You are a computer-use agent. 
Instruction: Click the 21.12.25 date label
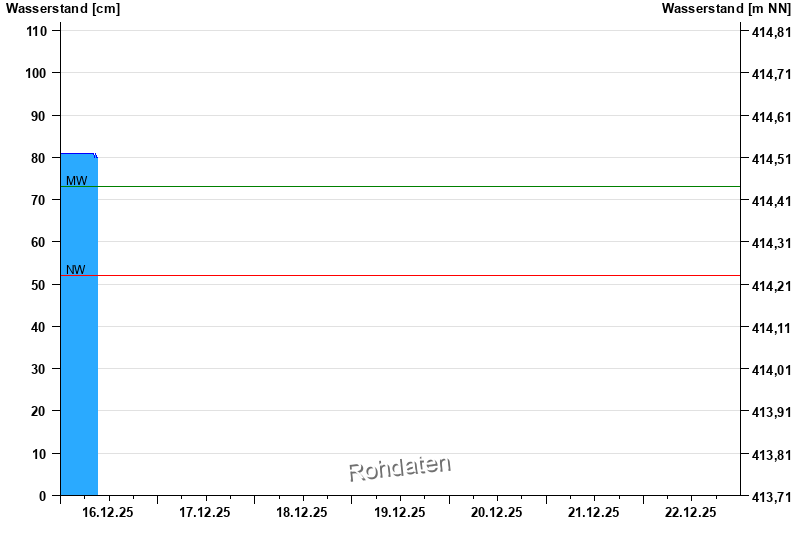(x=593, y=512)
